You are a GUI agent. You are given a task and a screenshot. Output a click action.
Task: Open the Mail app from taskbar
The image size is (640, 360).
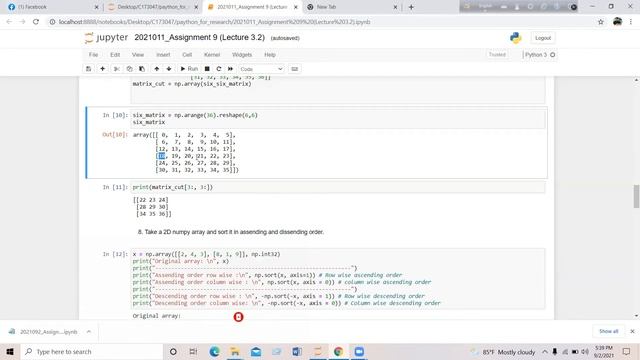(x=256, y=351)
